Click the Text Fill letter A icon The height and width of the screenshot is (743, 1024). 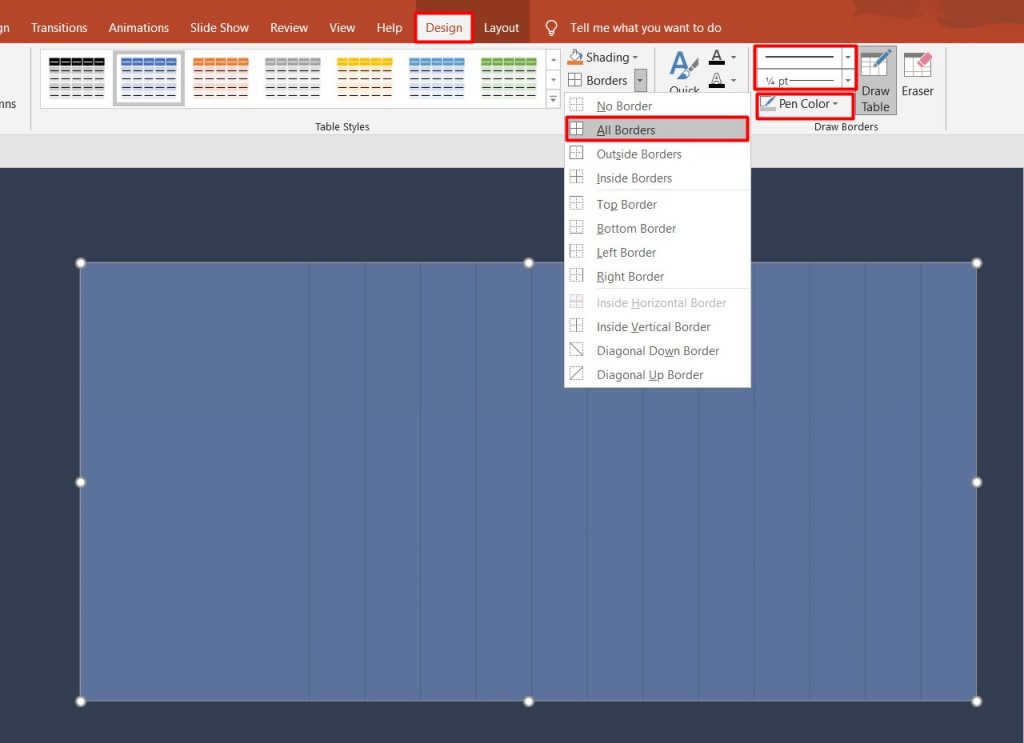coord(716,57)
